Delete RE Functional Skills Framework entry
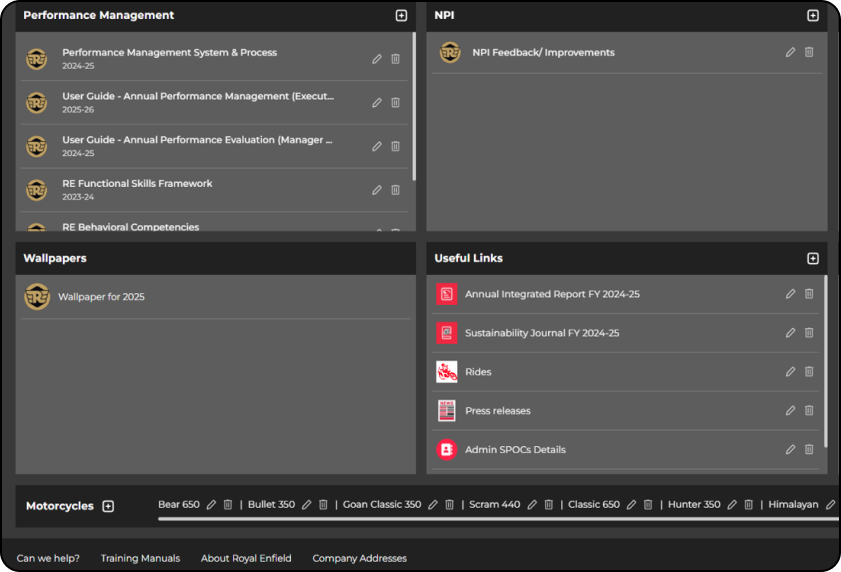 pos(395,190)
